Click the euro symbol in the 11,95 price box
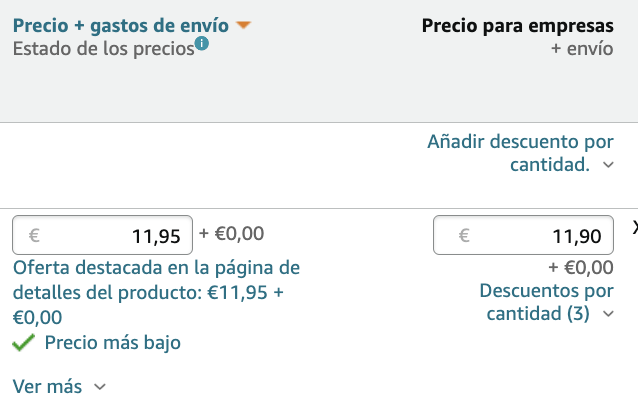638x404 pixels. (x=34, y=236)
